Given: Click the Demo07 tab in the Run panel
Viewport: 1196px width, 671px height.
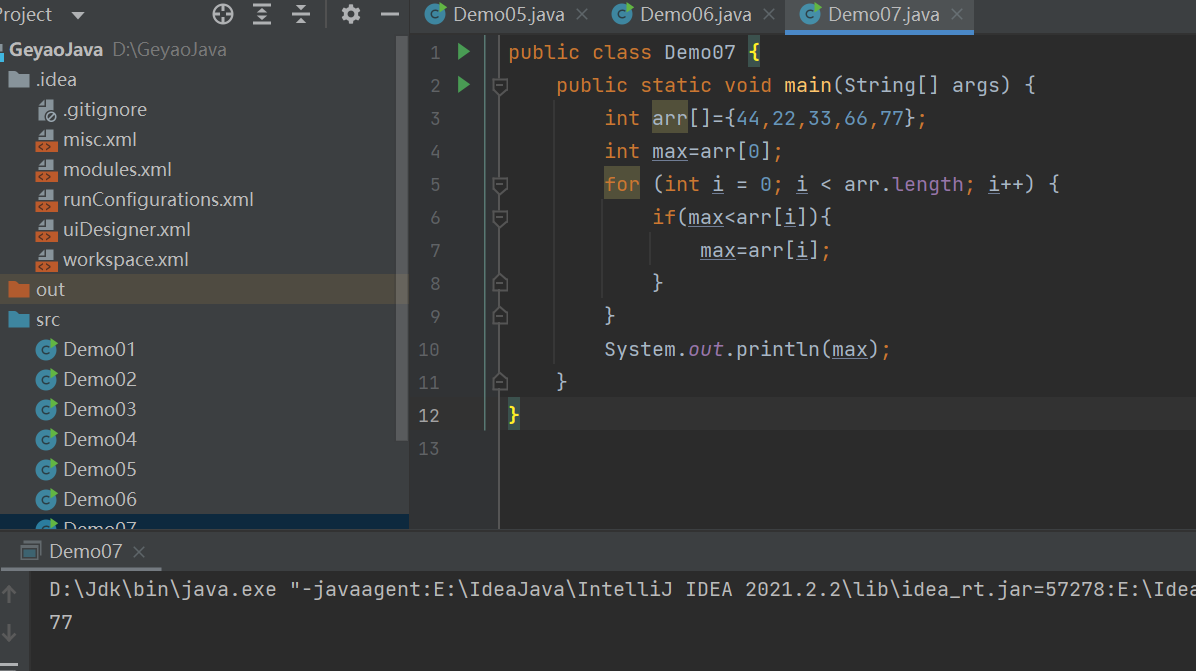Looking at the screenshot, I should [x=85, y=551].
